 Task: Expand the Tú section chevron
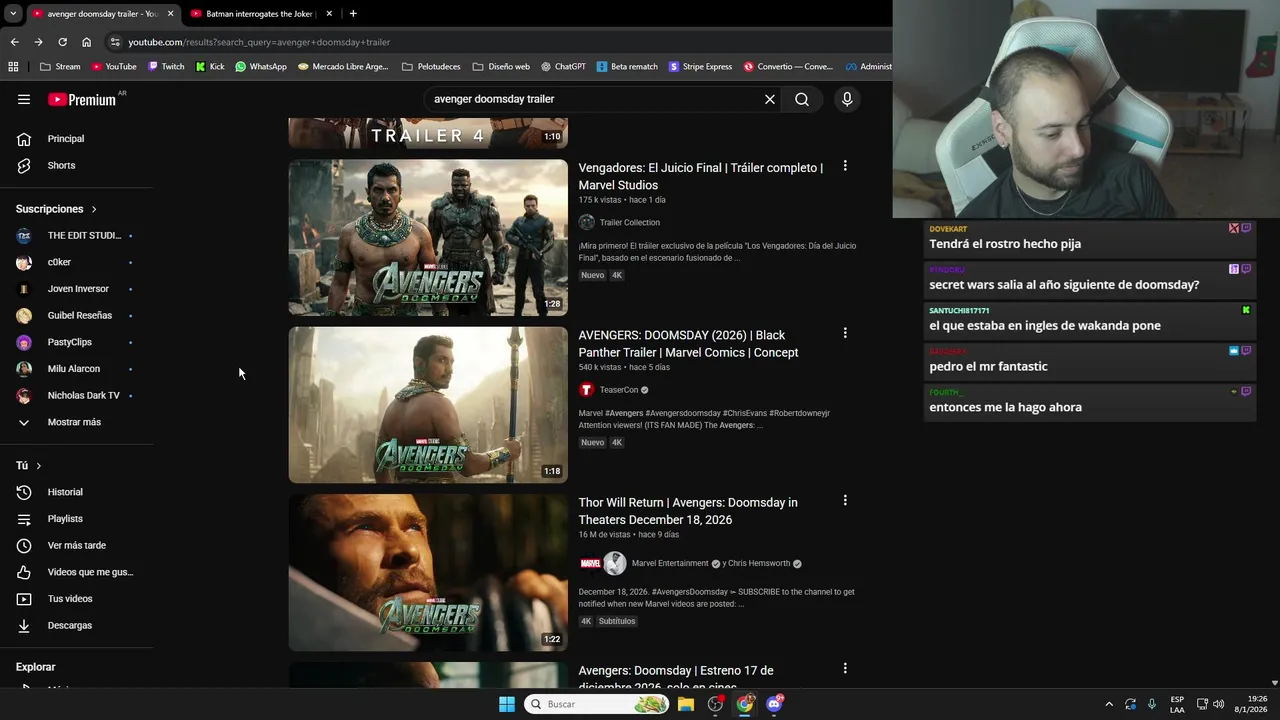coord(39,466)
